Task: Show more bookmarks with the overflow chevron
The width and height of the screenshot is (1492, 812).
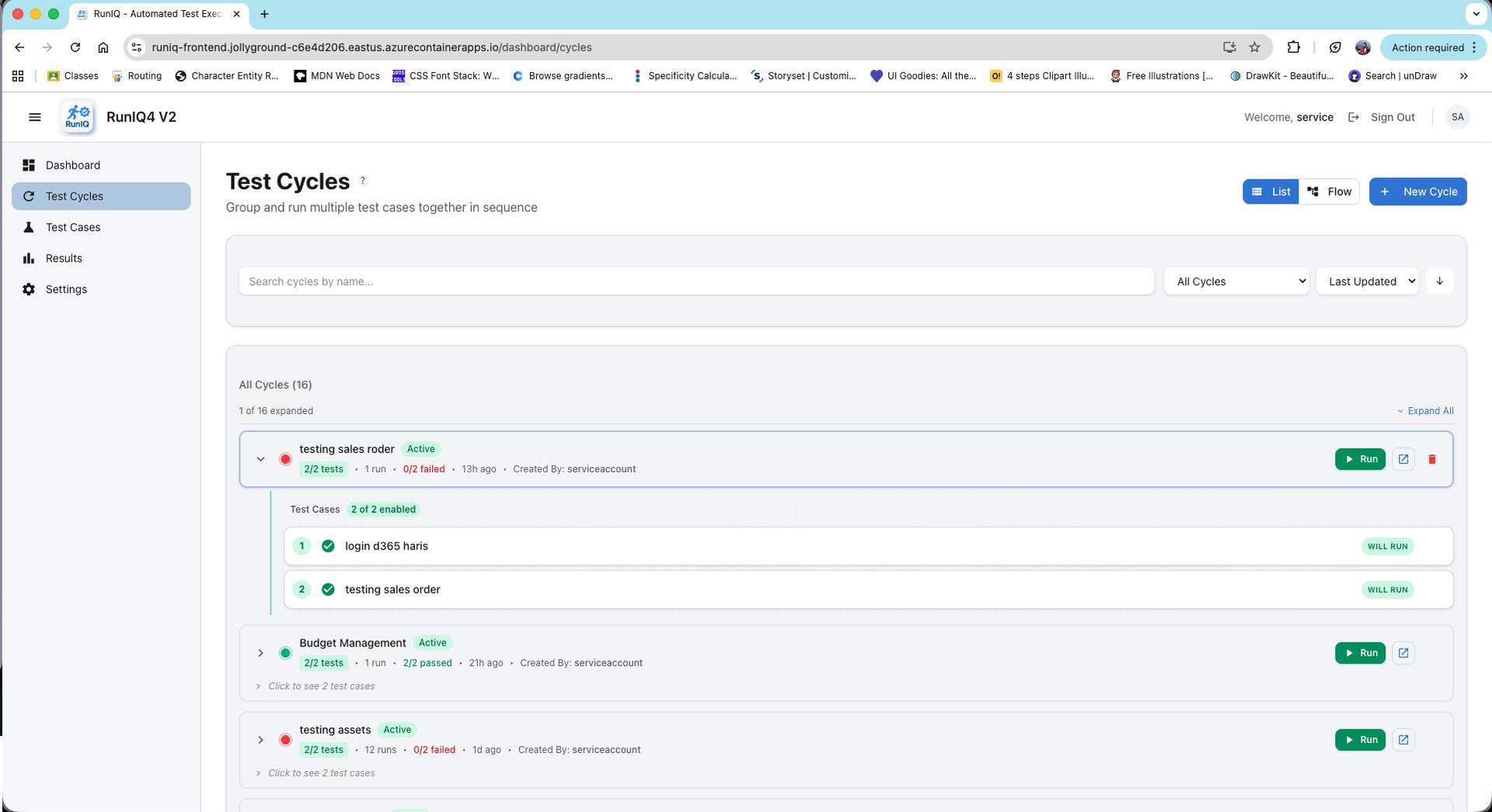Action: 1464,76
